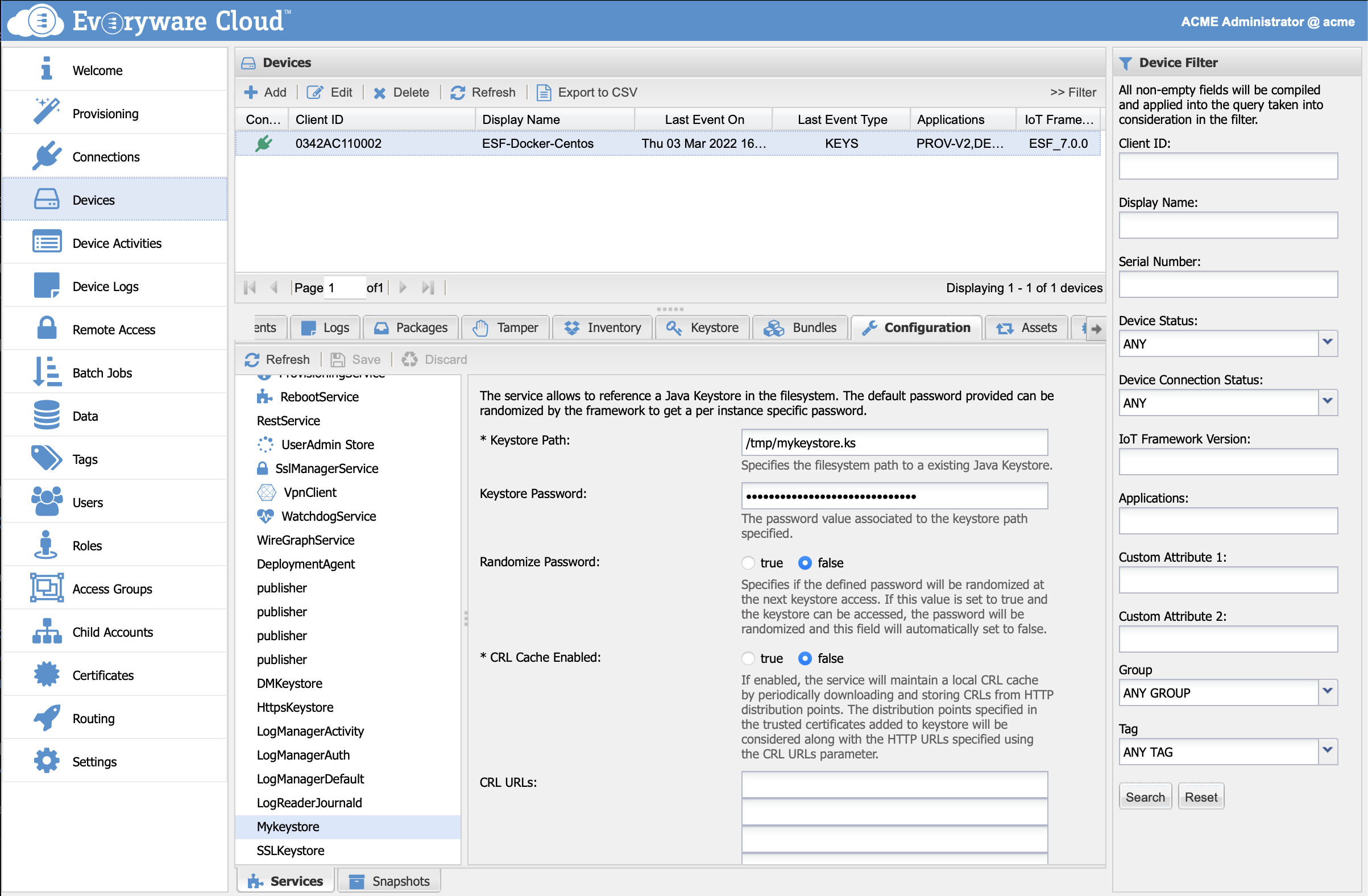This screenshot has width=1368, height=896.
Task: Switch to the Keystore tab
Action: coord(702,327)
